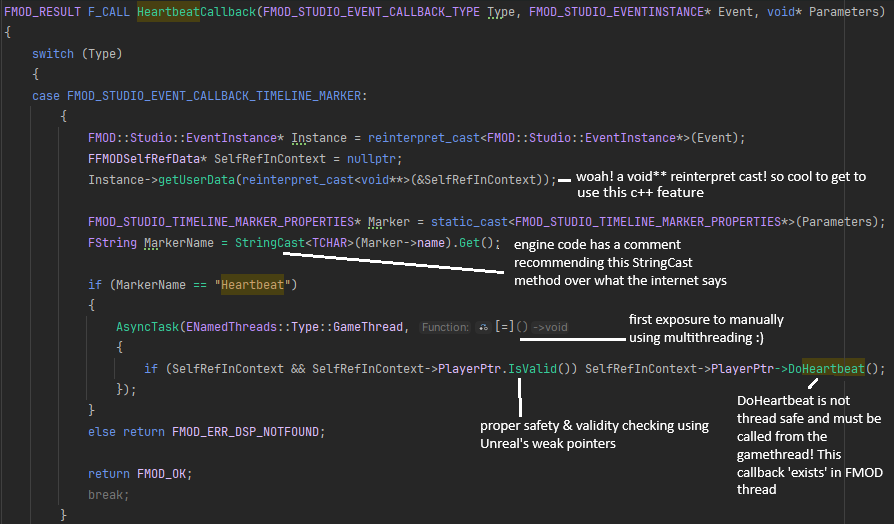894x524 pixels.
Task: Click the [=] lambda capture
Action: 505,327
